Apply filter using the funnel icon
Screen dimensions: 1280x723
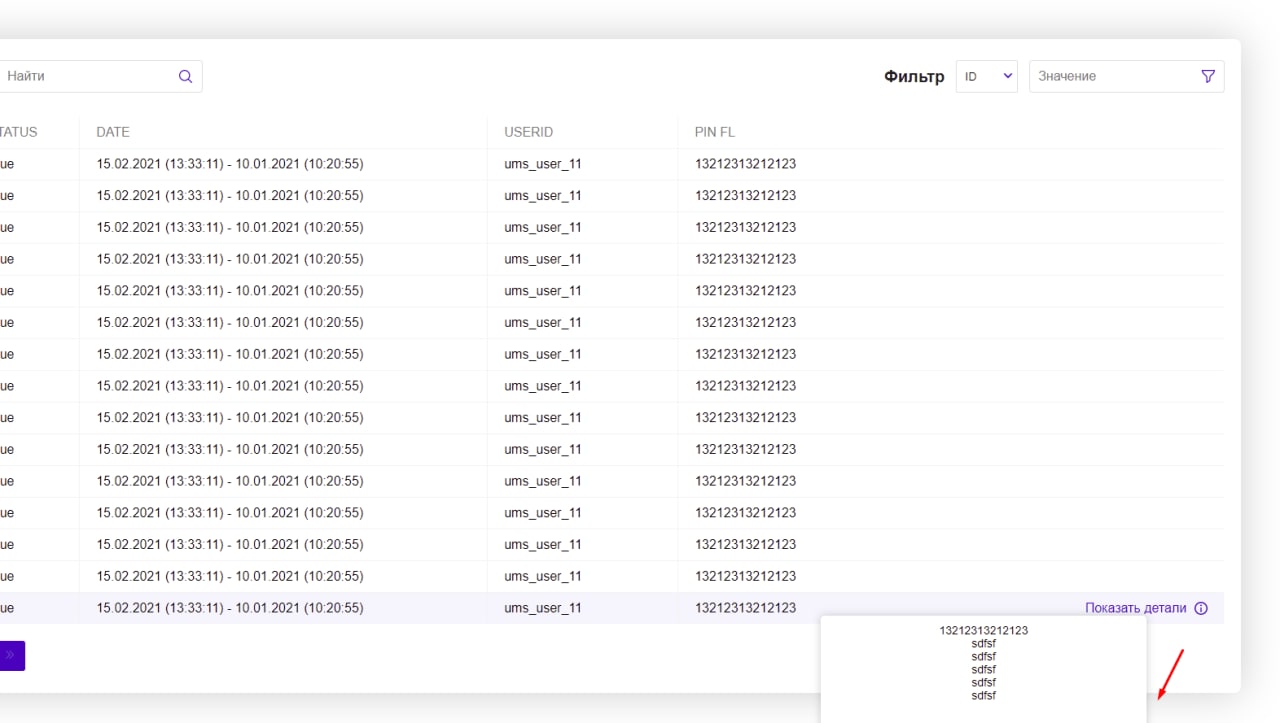coord(1208,76)
